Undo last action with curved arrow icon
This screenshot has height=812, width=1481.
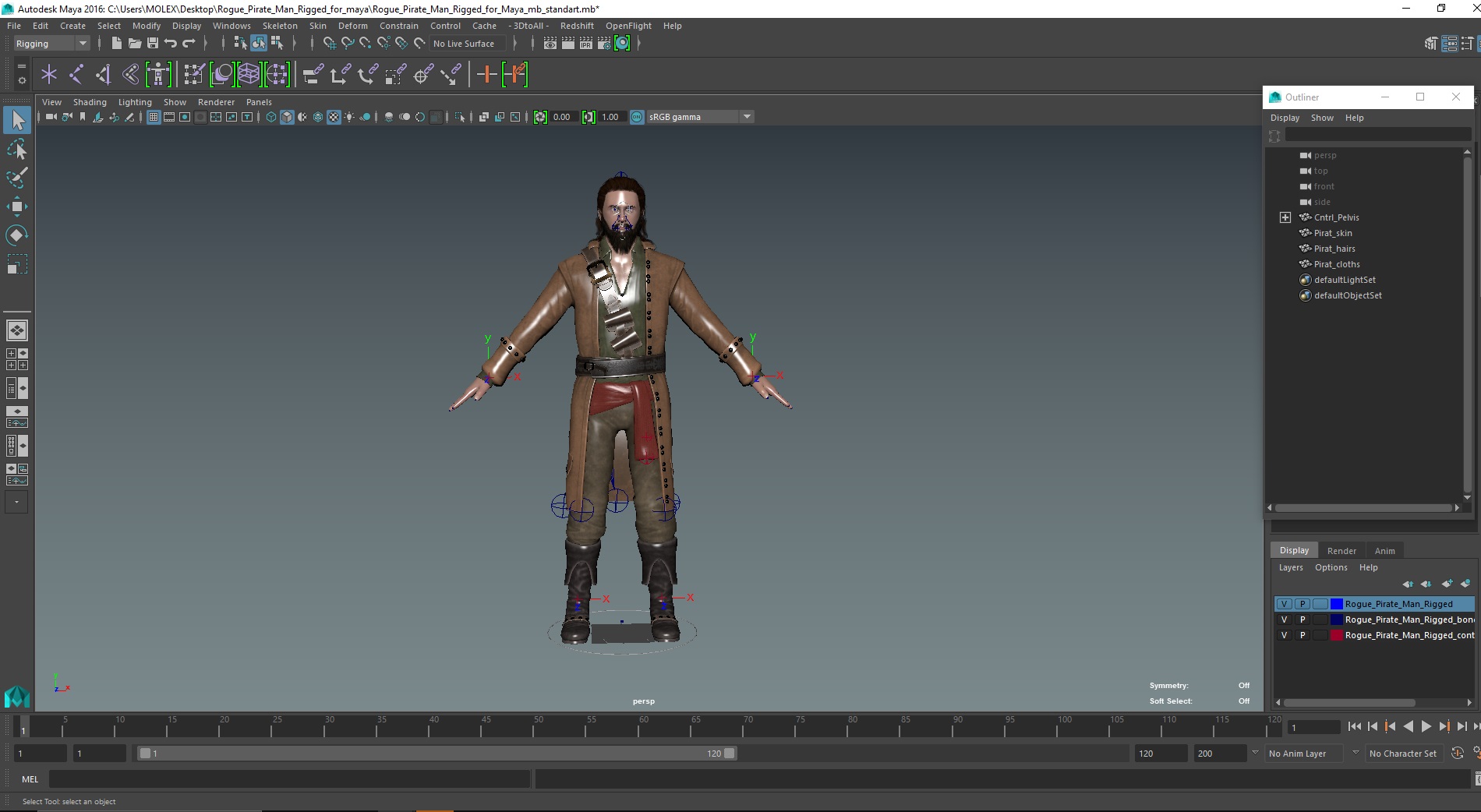[171, 44]
